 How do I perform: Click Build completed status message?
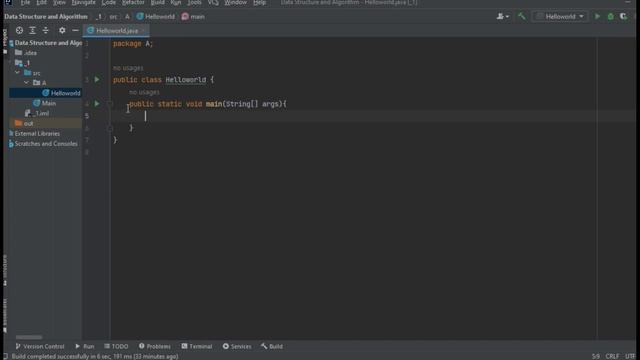(x=95, y=356)
